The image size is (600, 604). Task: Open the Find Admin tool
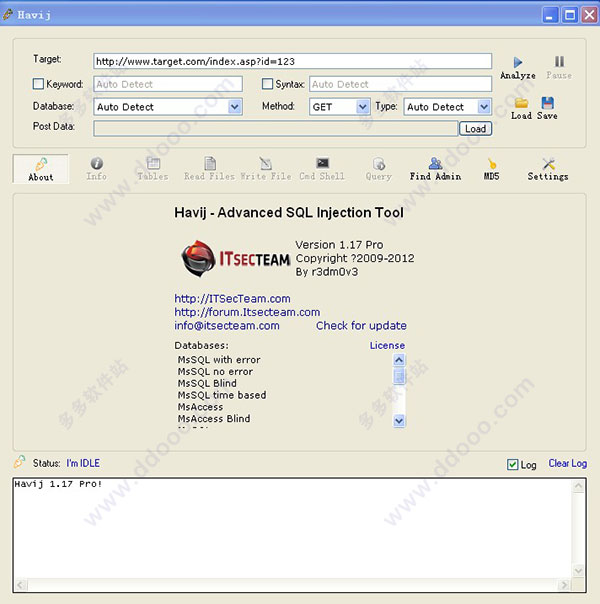coord(435,169)
